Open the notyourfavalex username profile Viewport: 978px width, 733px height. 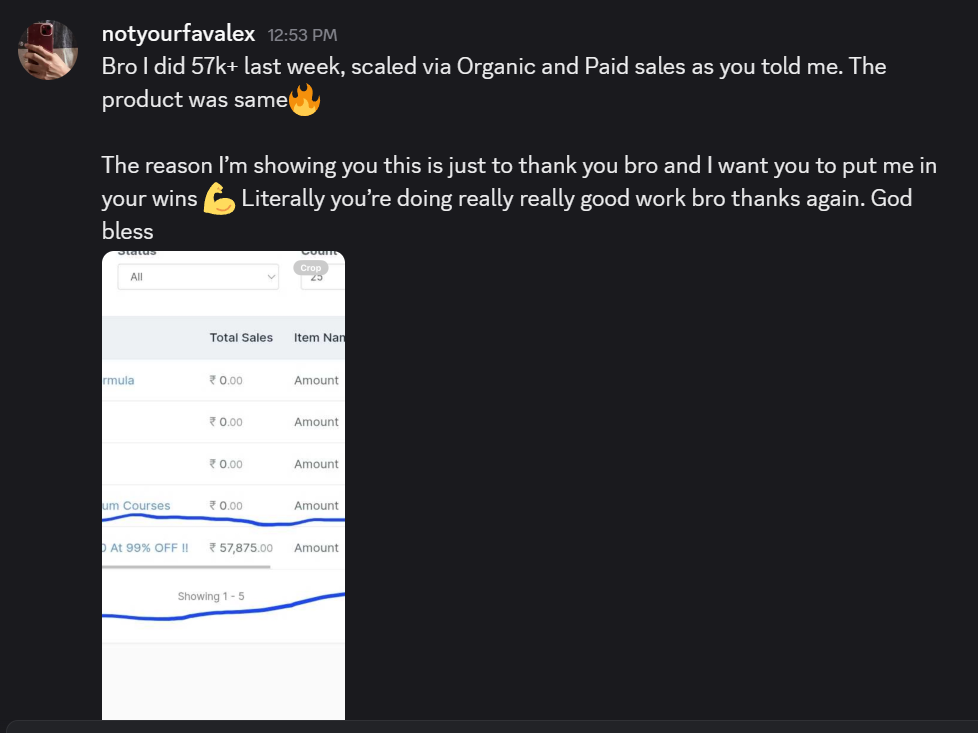(178, 34)
